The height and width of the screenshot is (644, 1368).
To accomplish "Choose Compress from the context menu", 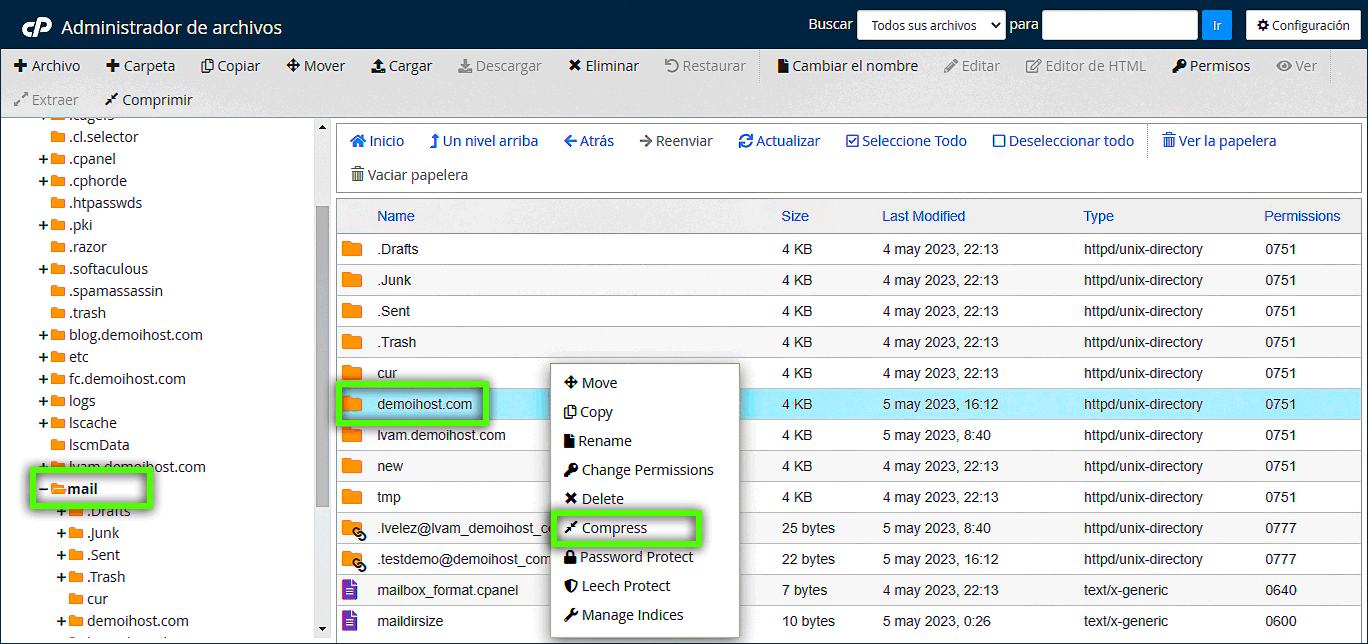I will 614,528.
